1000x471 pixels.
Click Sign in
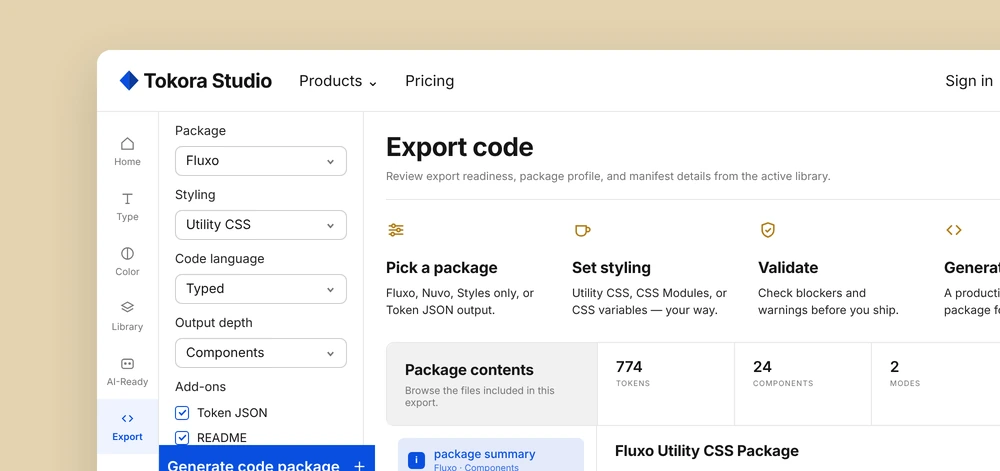tap(969, 81)
